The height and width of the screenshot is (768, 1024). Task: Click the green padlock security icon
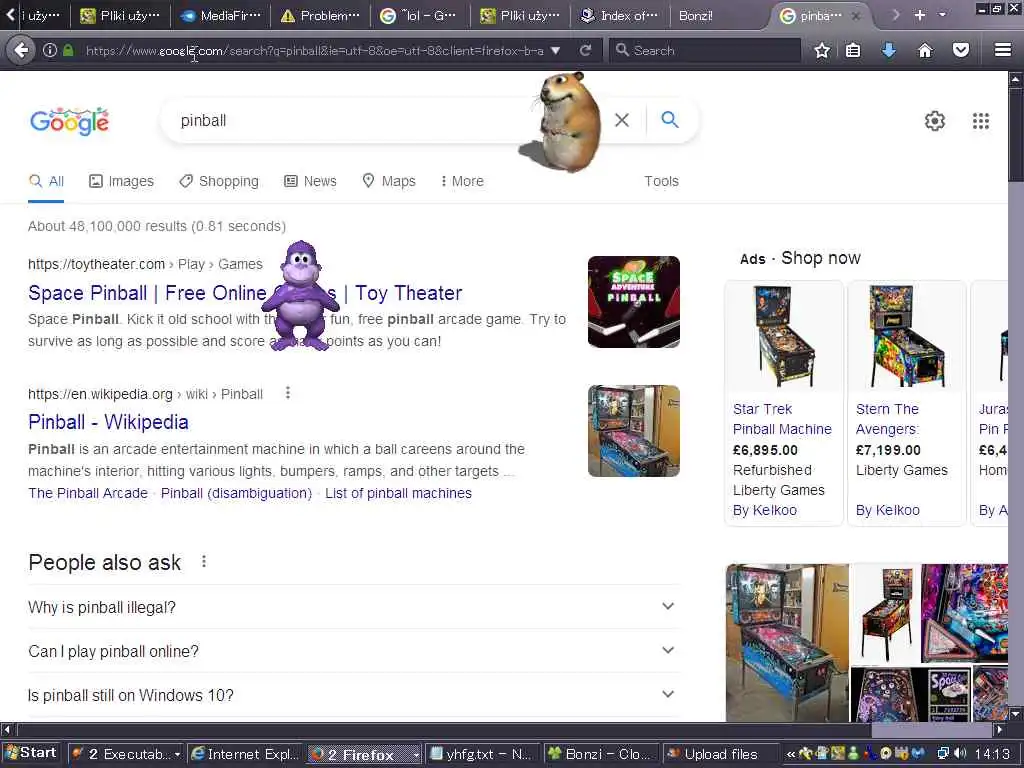click(68, 50)
